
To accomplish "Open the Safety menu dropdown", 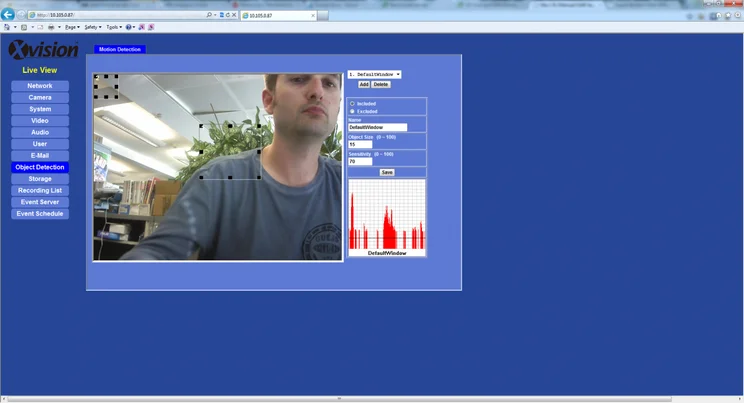I will [93, 28].
